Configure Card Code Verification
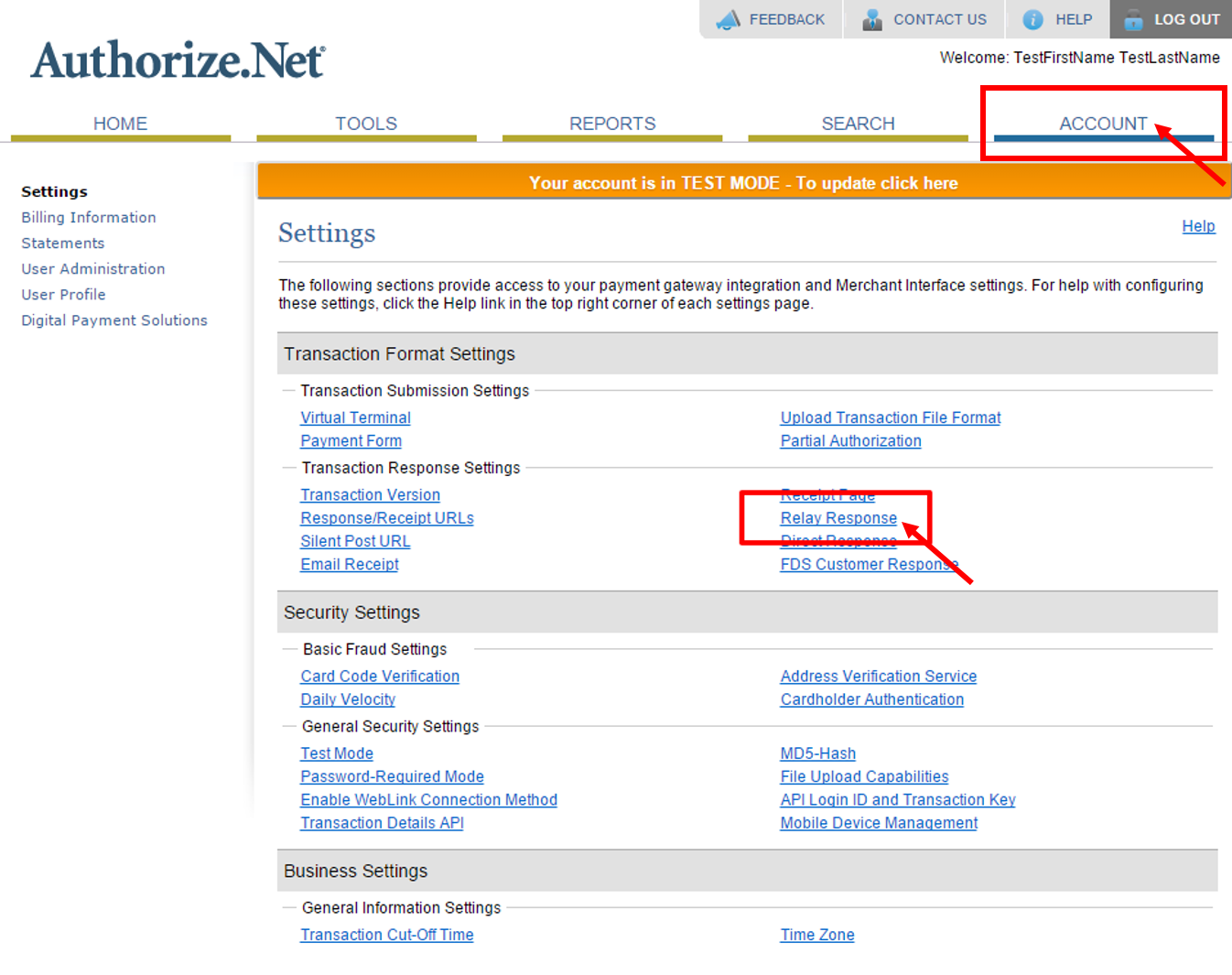Image resolution: width=1232 pixels, height=975 pixels. click(380, 676)
